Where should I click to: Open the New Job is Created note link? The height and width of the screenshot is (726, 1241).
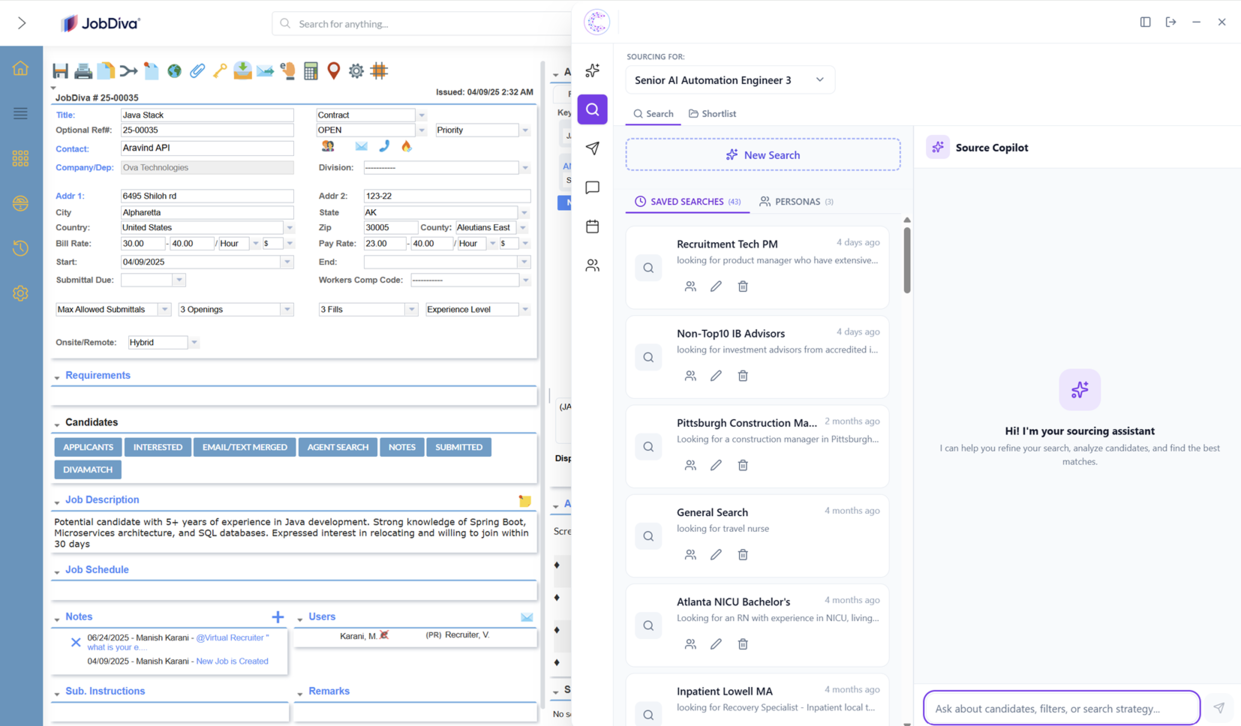(232, 661)
